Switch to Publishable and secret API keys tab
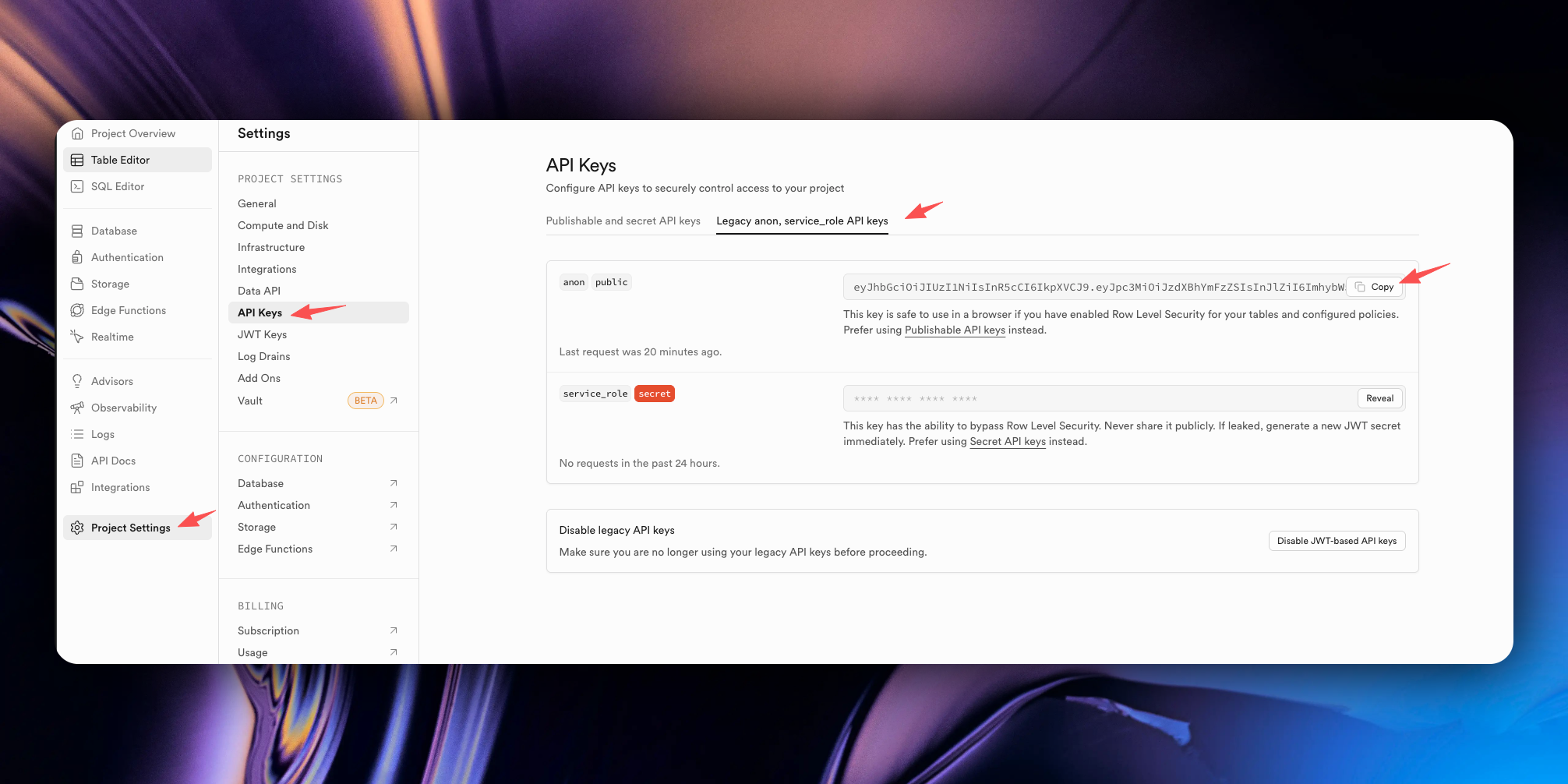The image size is (1568, 784). (x=623, y=221)
